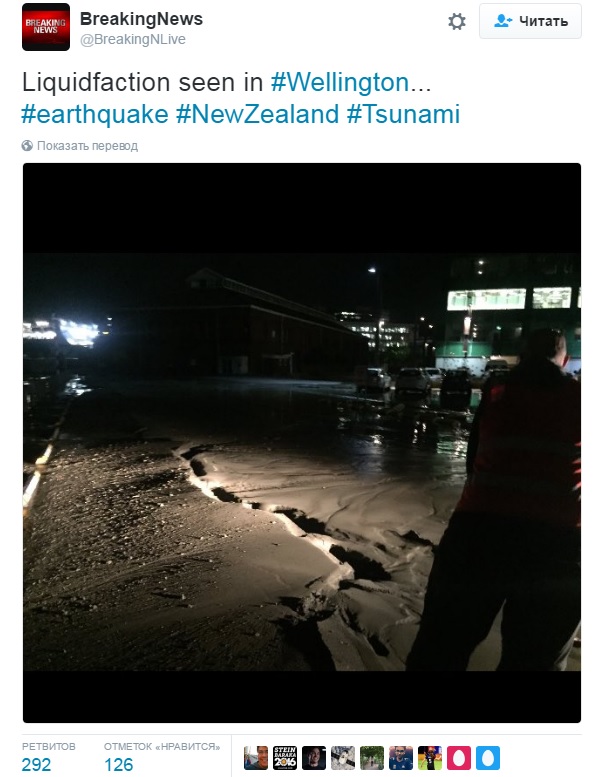
Task: Open the Stein Baraka 2016 liker avatar
Action: pos(285,758)
